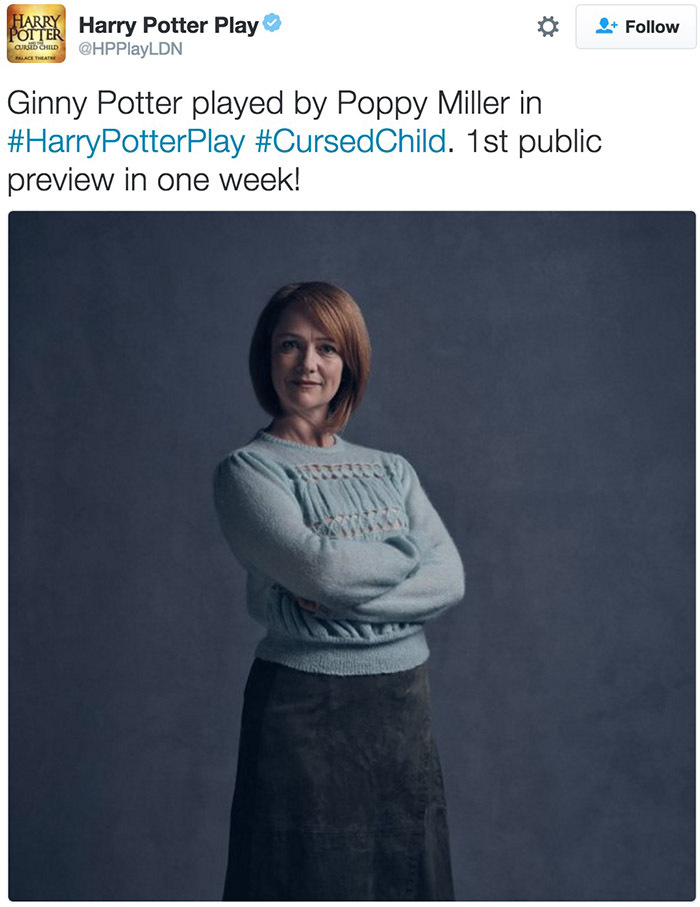Click the '1st public preview' text line
The height and width of the screenshot is (907, 700).
(x=533, y=141)
